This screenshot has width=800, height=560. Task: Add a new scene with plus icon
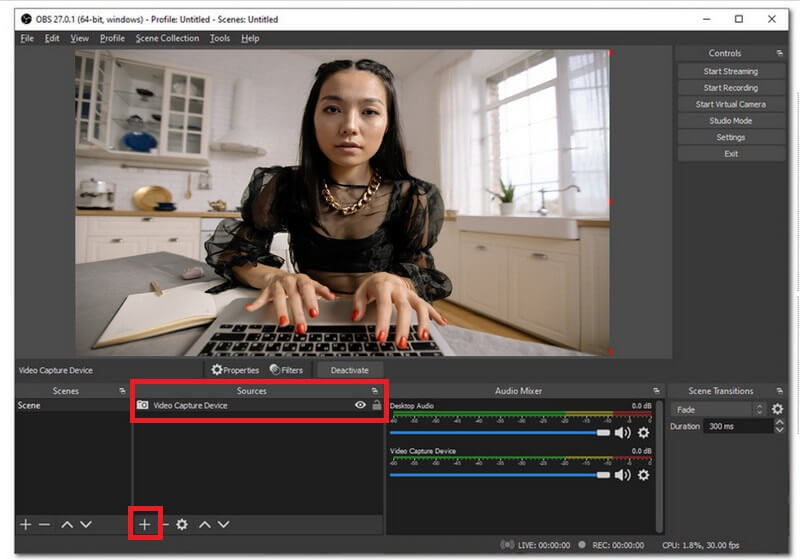26,524
